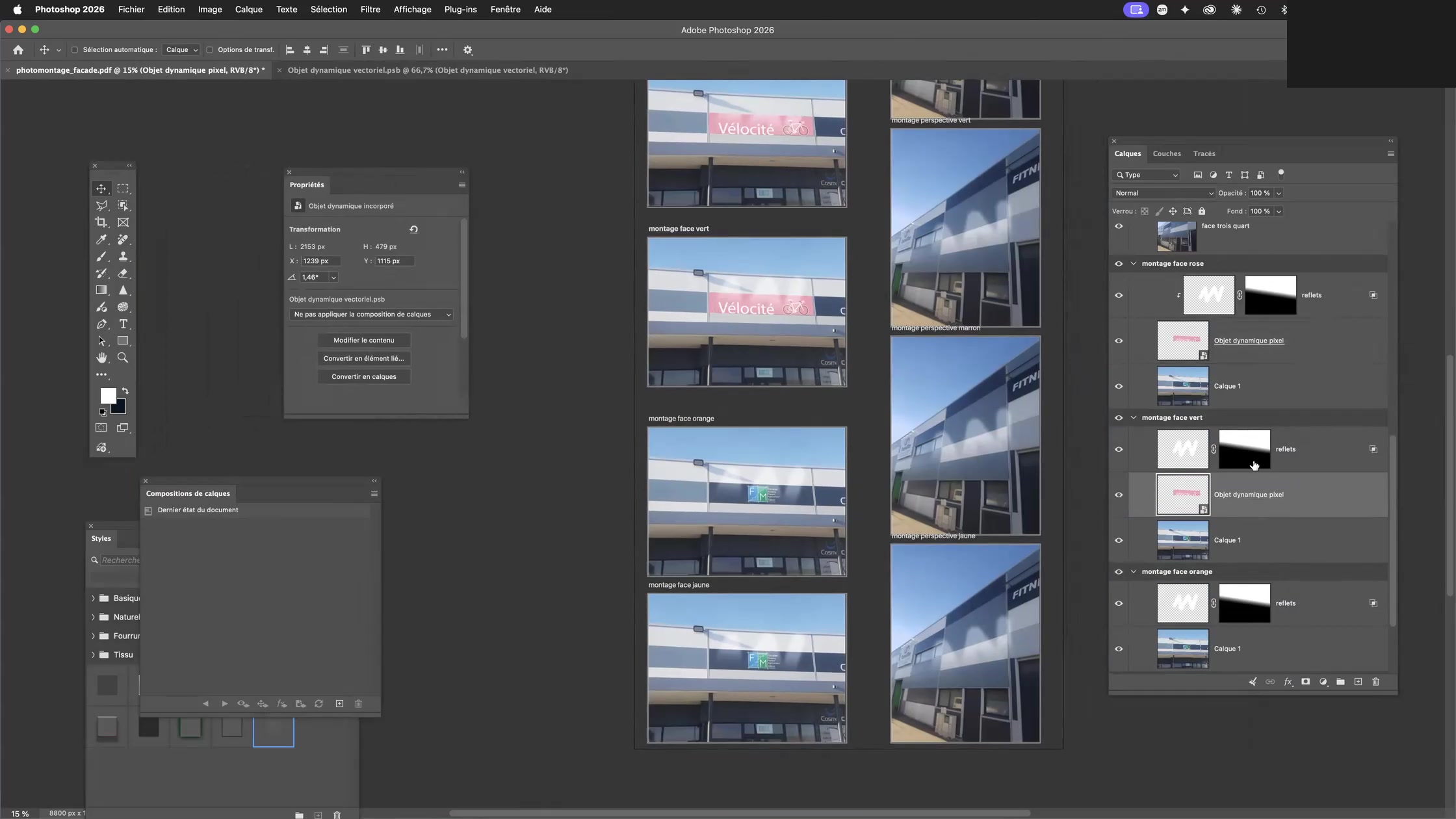Expand the Basique styles folder
This screenshot has width=1456, height=819.
tap(93, 598)
